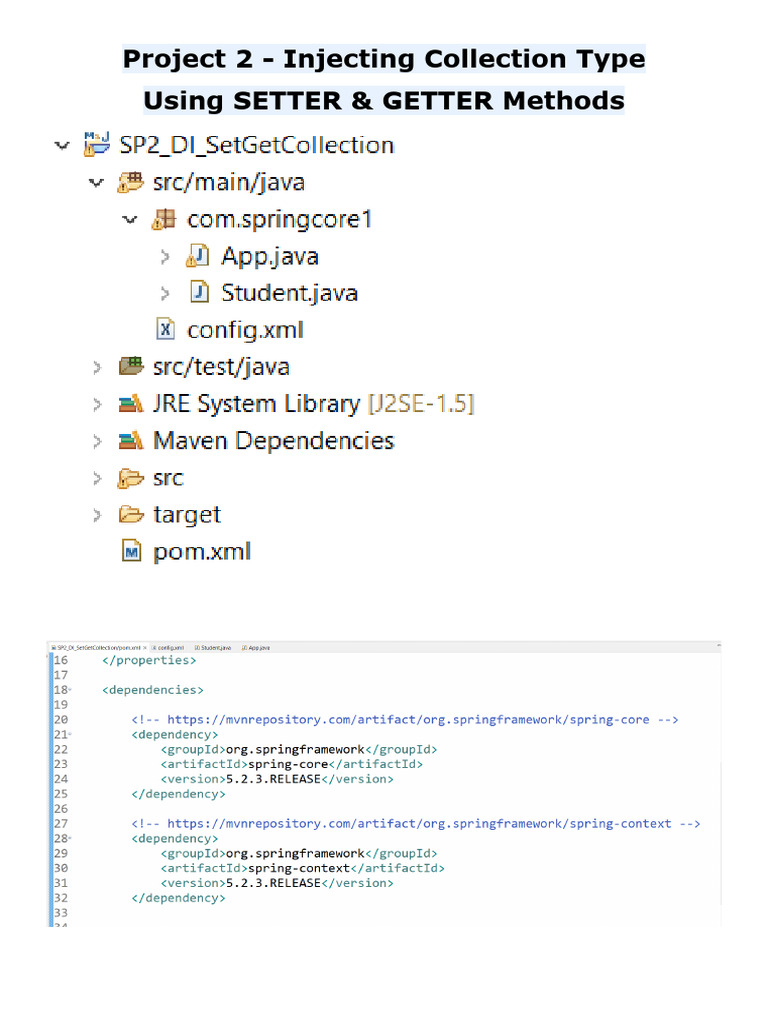Expand the Student.java node

coord(165,293)
